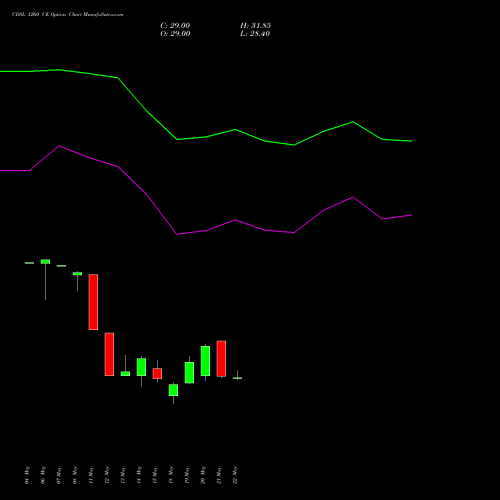Select the open value O: 29.00
The image size is (500, 500).
(175, 34)
